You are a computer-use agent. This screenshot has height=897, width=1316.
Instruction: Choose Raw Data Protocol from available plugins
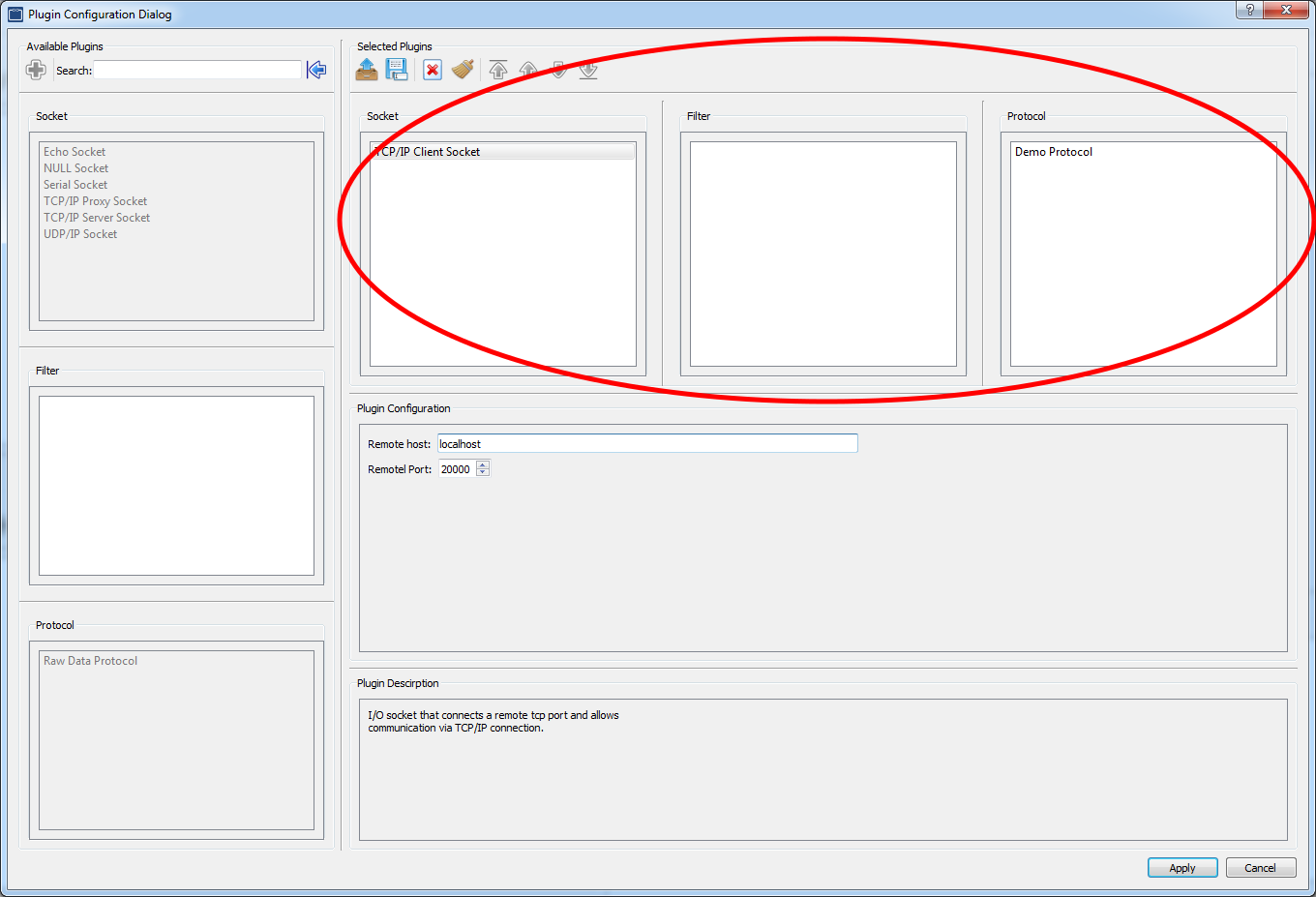90,660
